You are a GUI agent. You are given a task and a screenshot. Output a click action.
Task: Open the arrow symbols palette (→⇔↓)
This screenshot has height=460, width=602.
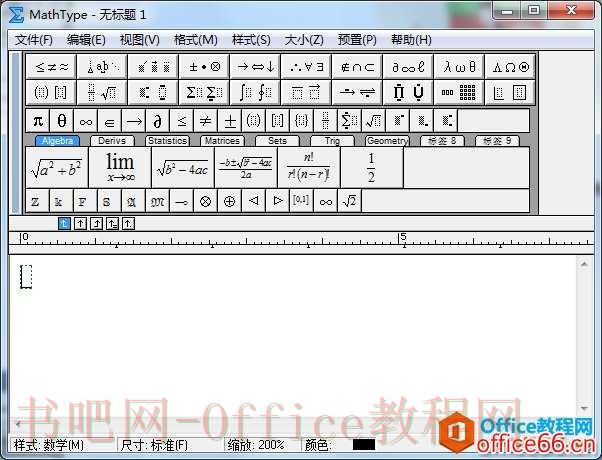(255, 67)
